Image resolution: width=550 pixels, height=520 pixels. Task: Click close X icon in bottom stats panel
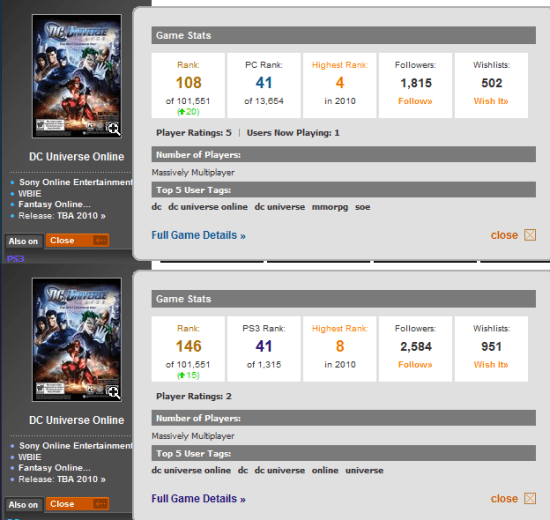click(530, 499)
